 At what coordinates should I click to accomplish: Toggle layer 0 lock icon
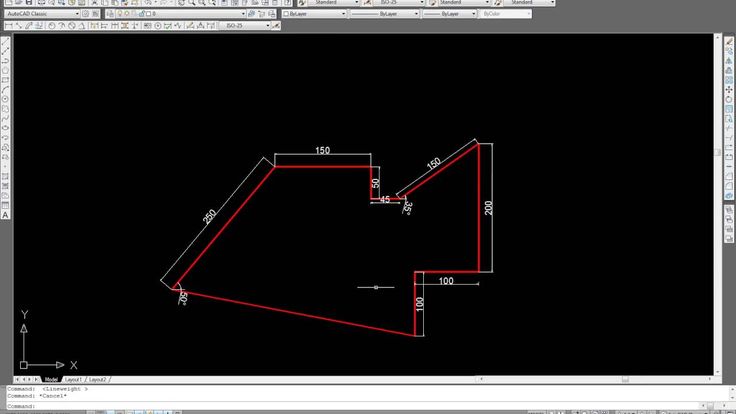tap(141, 14)
